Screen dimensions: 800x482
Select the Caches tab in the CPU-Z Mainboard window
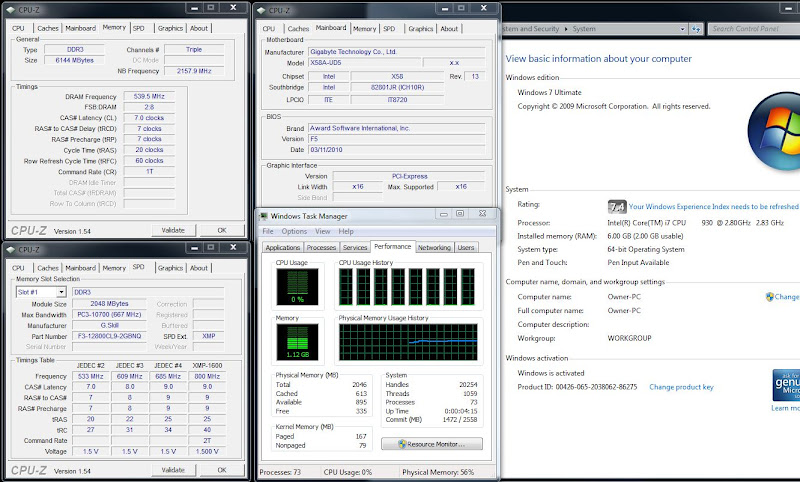point(298,29)
